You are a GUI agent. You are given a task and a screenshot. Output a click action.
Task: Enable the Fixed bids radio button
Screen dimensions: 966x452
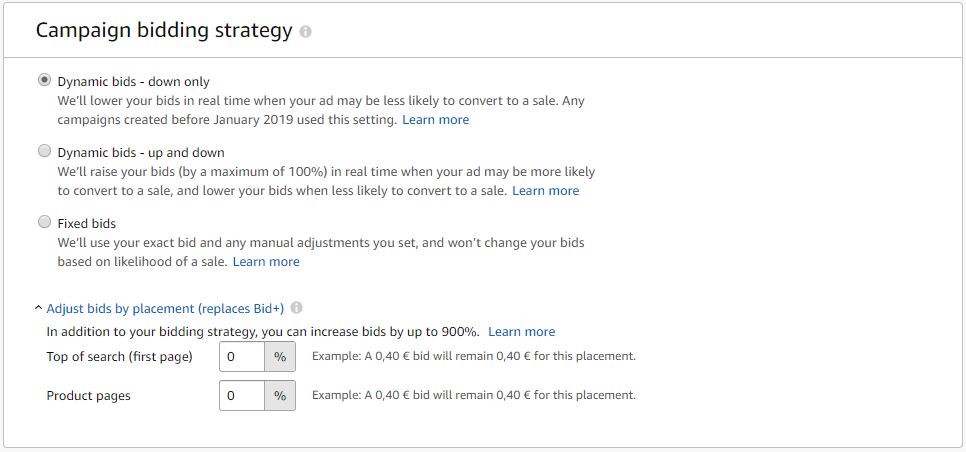pyautogui.click(x=44, y=222)
